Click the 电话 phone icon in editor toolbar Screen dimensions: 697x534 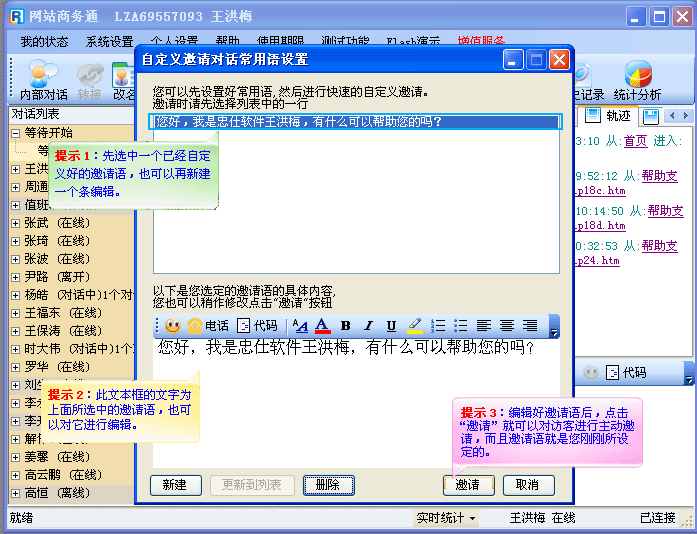pyautogui.click(x=207, y=326)
